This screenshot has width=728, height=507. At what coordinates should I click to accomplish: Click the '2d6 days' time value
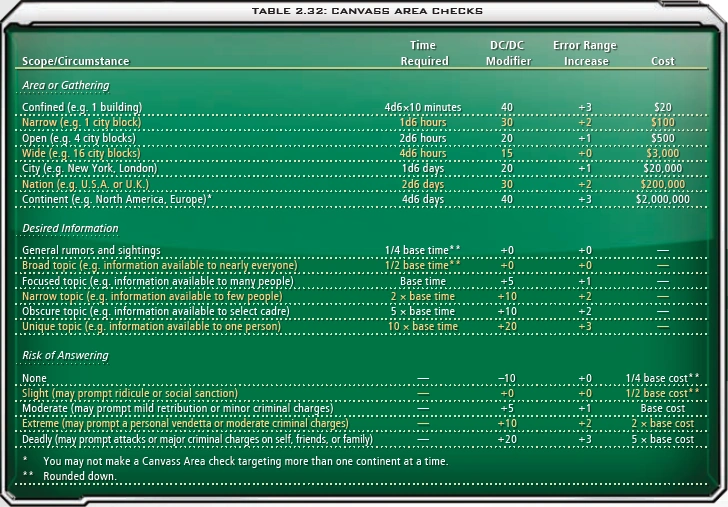pyautogui.click(x=423, y=184)
